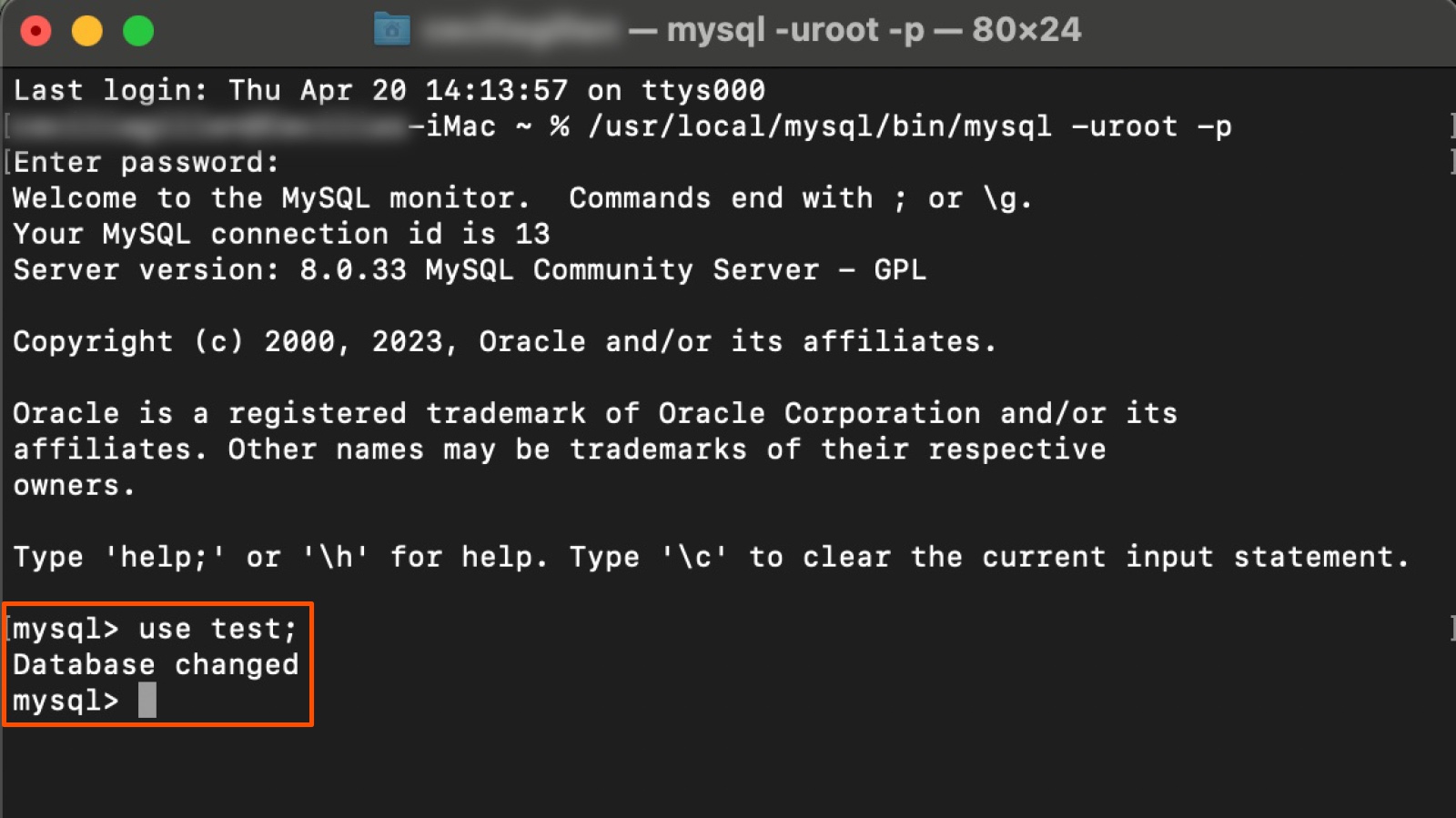Click the "Enter password:" prompt line
1456x818 pixels.
[146, 163]
